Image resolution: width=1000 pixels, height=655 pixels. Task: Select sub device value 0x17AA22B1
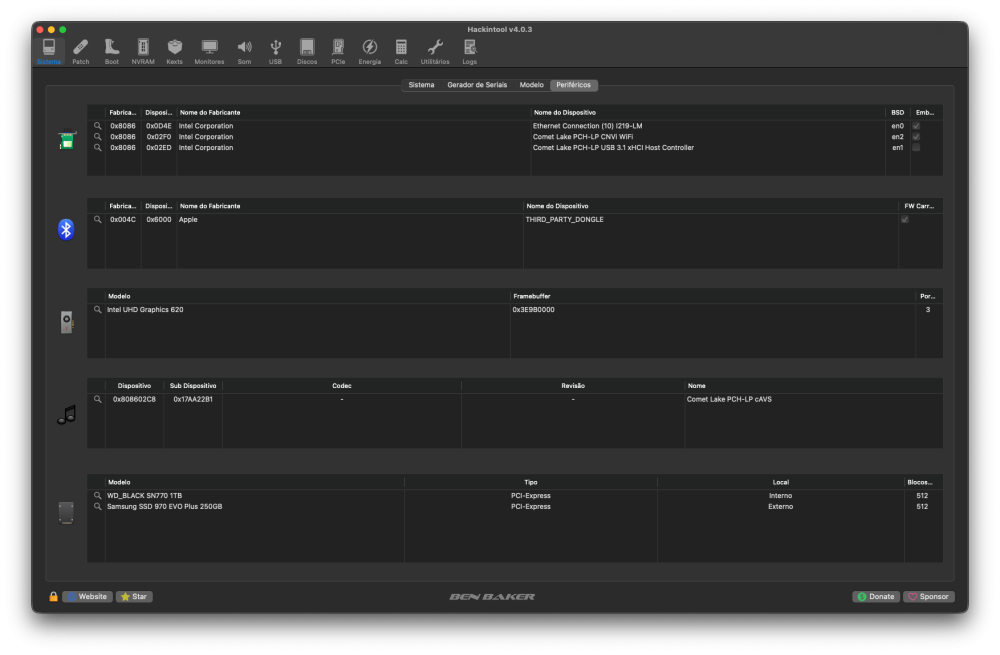coord(193,399)
